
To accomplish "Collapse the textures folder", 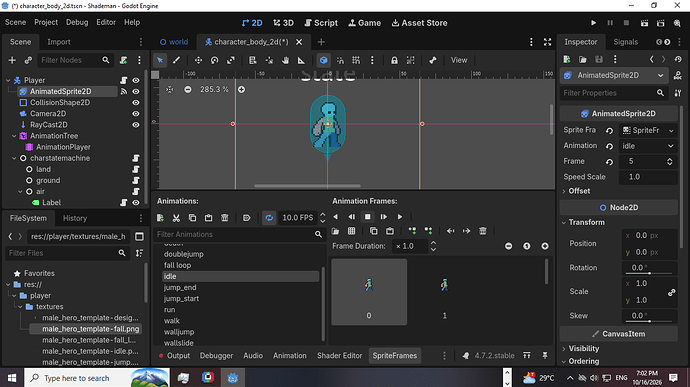I will pyautogui.click(x=21, y=306).
